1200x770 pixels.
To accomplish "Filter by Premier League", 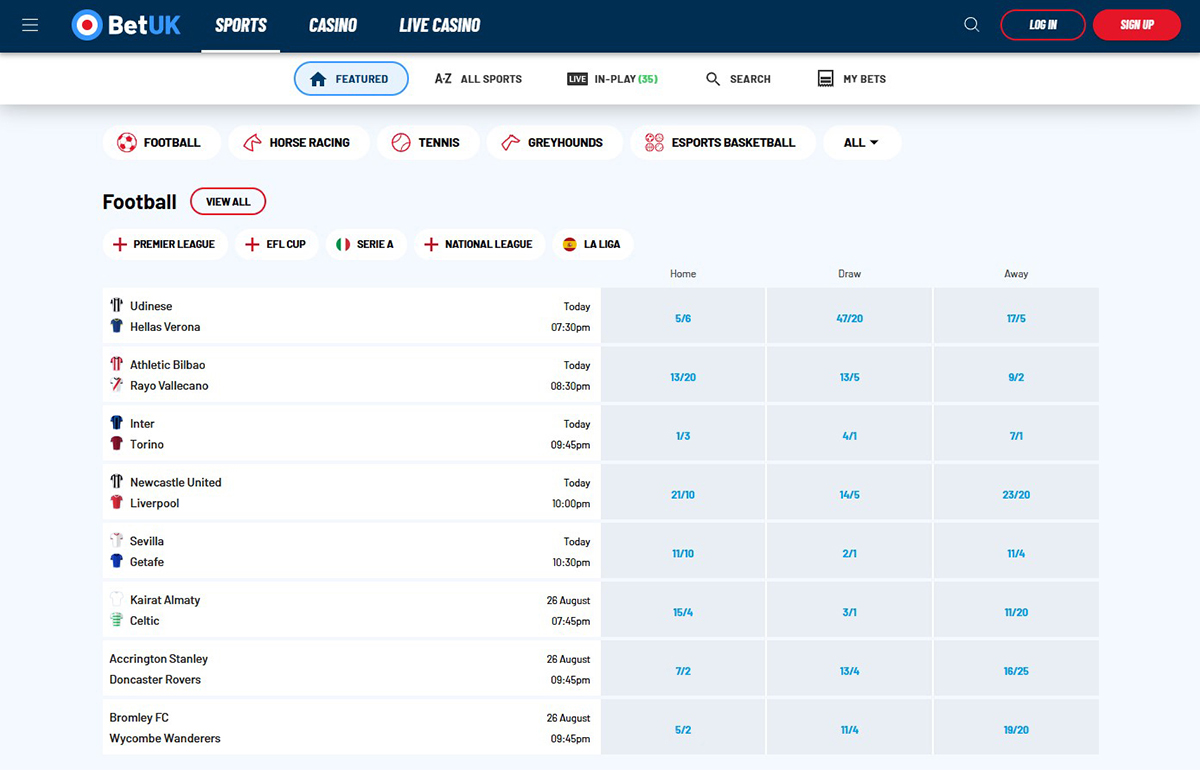I will pyautogui.click(x=165, y=244).
